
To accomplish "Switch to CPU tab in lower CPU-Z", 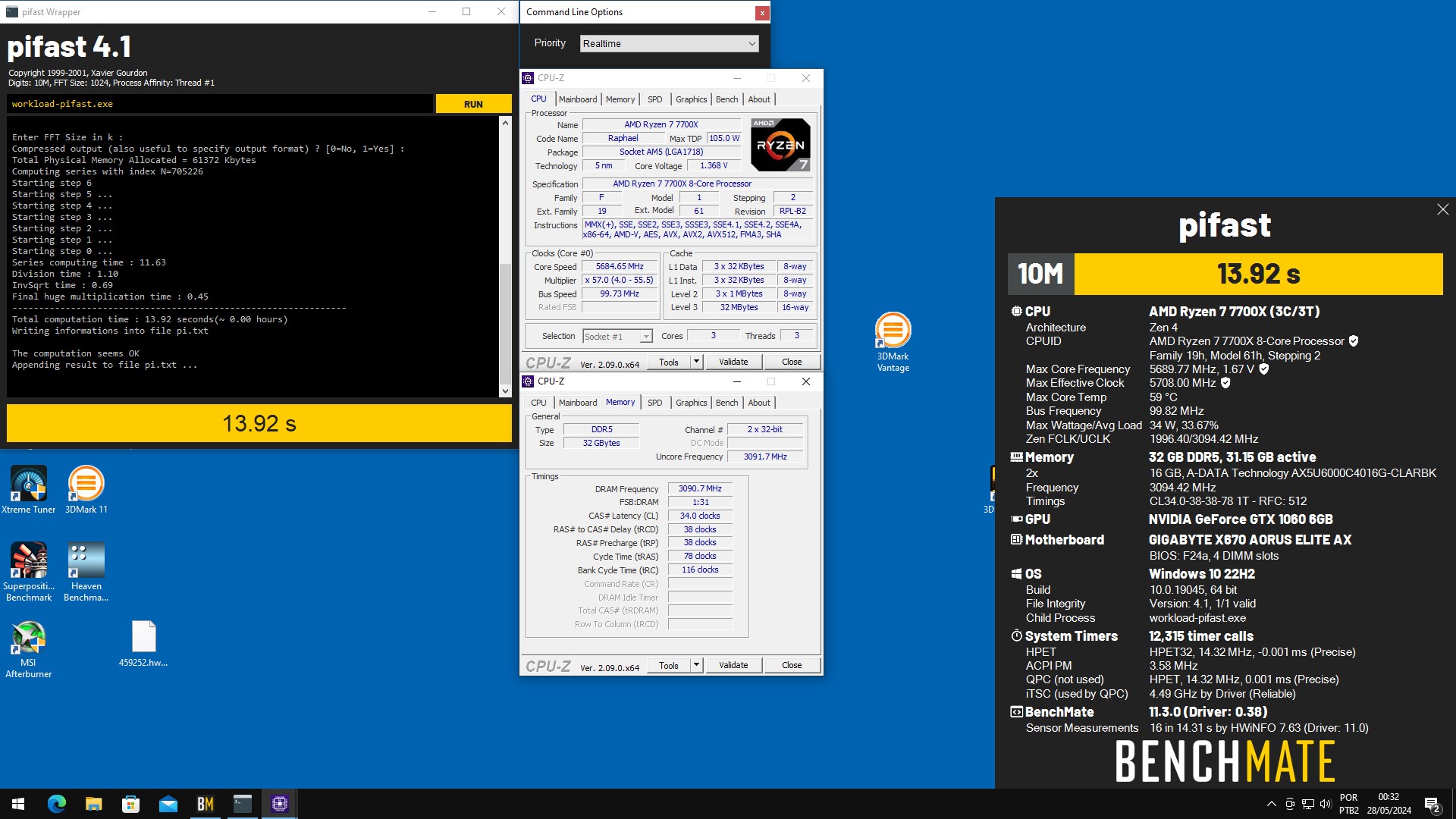I will [x=538, y=403].
